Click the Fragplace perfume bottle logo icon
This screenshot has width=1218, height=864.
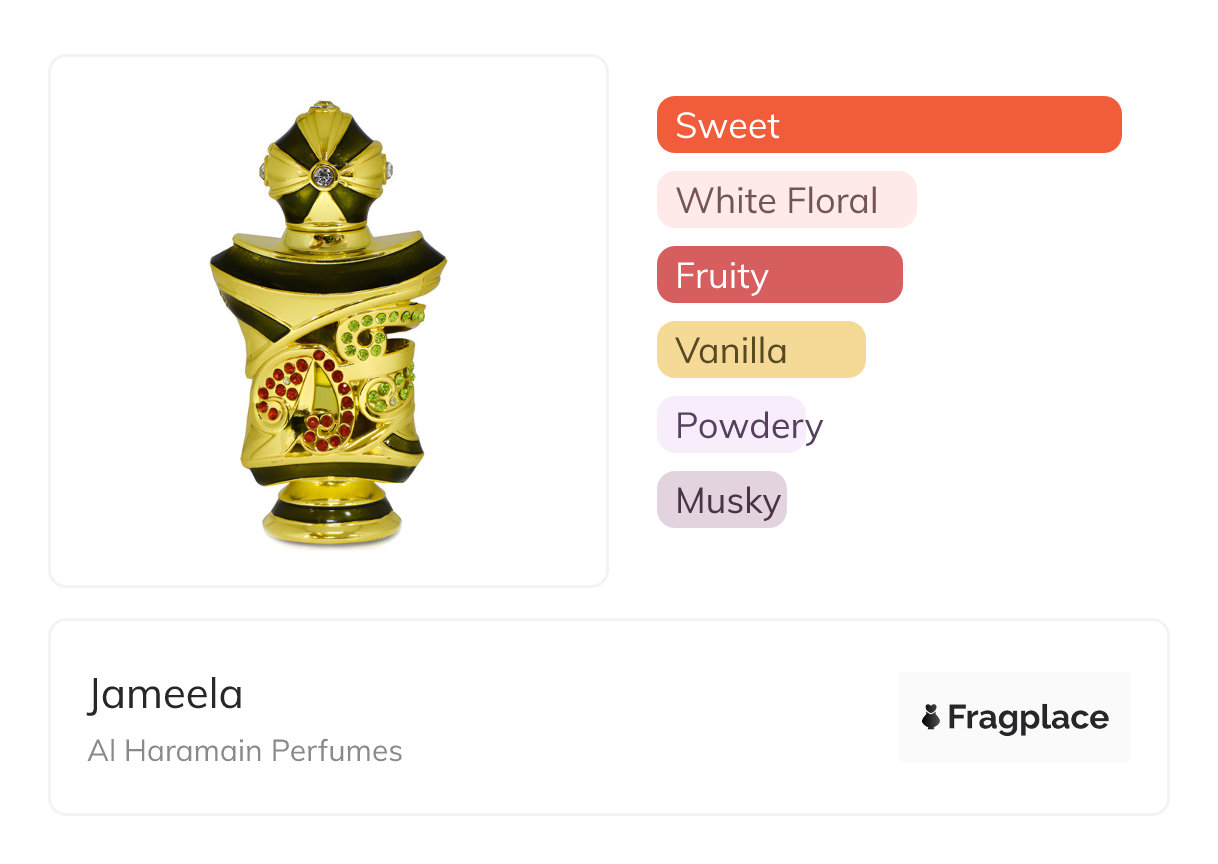[x=931, y=717]
